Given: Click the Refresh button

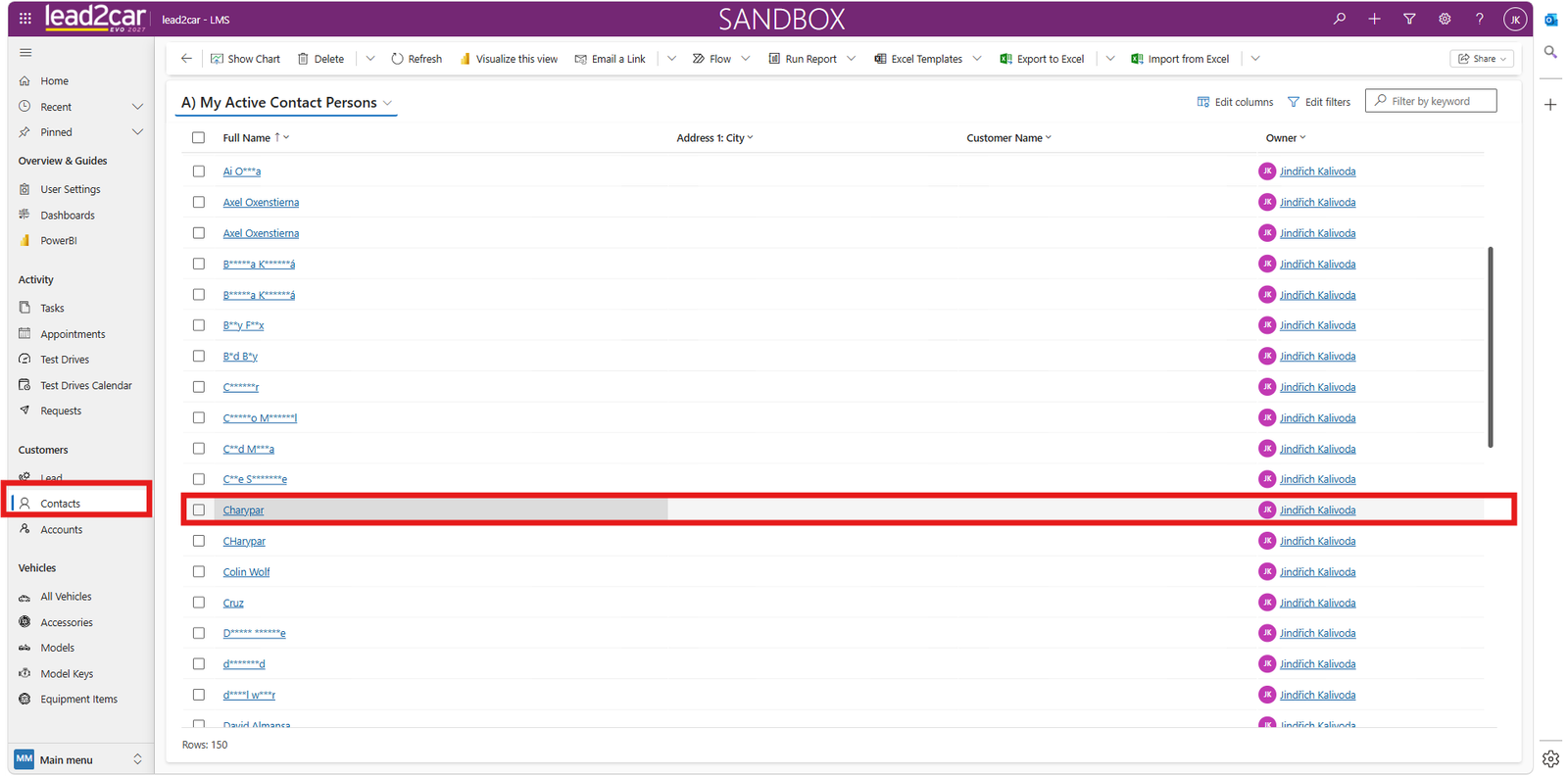Looking at the screenshot, I should click(416, 59).
